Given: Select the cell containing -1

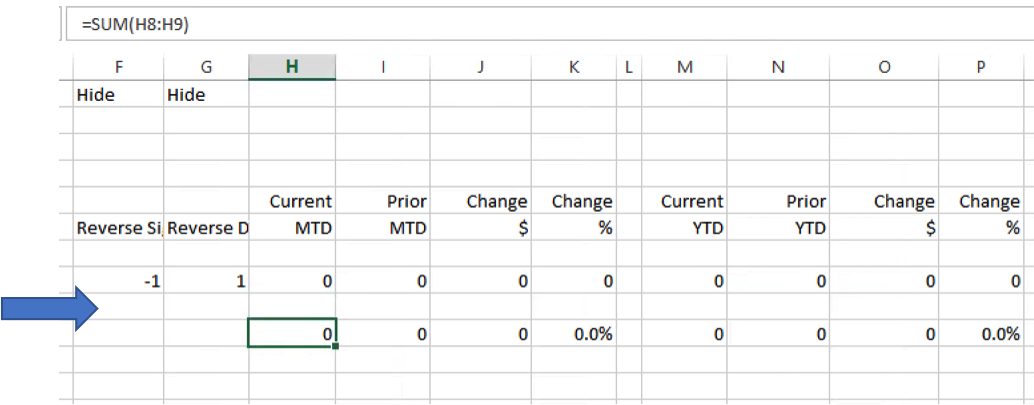Looking at the screenshot, I should [x=119, y=282].
